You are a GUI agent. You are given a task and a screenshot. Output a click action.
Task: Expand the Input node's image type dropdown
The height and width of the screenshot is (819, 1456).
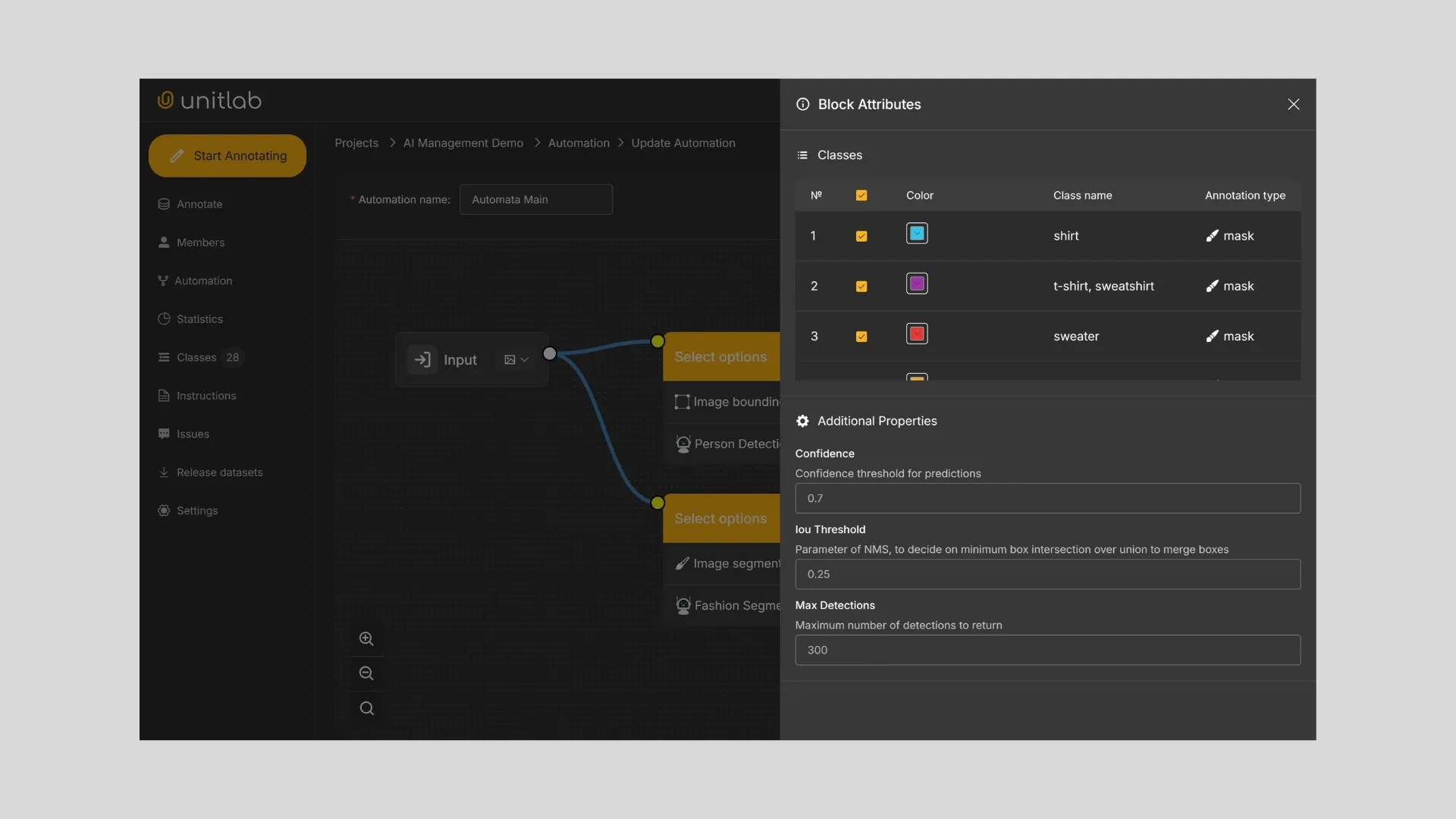pos(515,359)
